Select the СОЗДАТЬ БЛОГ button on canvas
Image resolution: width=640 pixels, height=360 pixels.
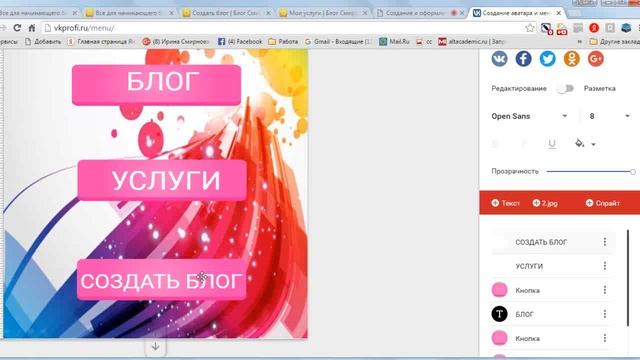(162, 280)
